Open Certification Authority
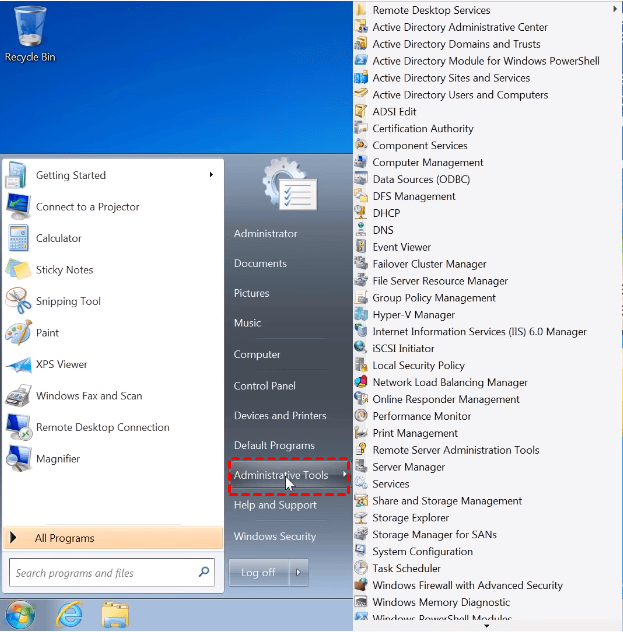This screenshot has height=632, width=623. click(x=423, y=129)
